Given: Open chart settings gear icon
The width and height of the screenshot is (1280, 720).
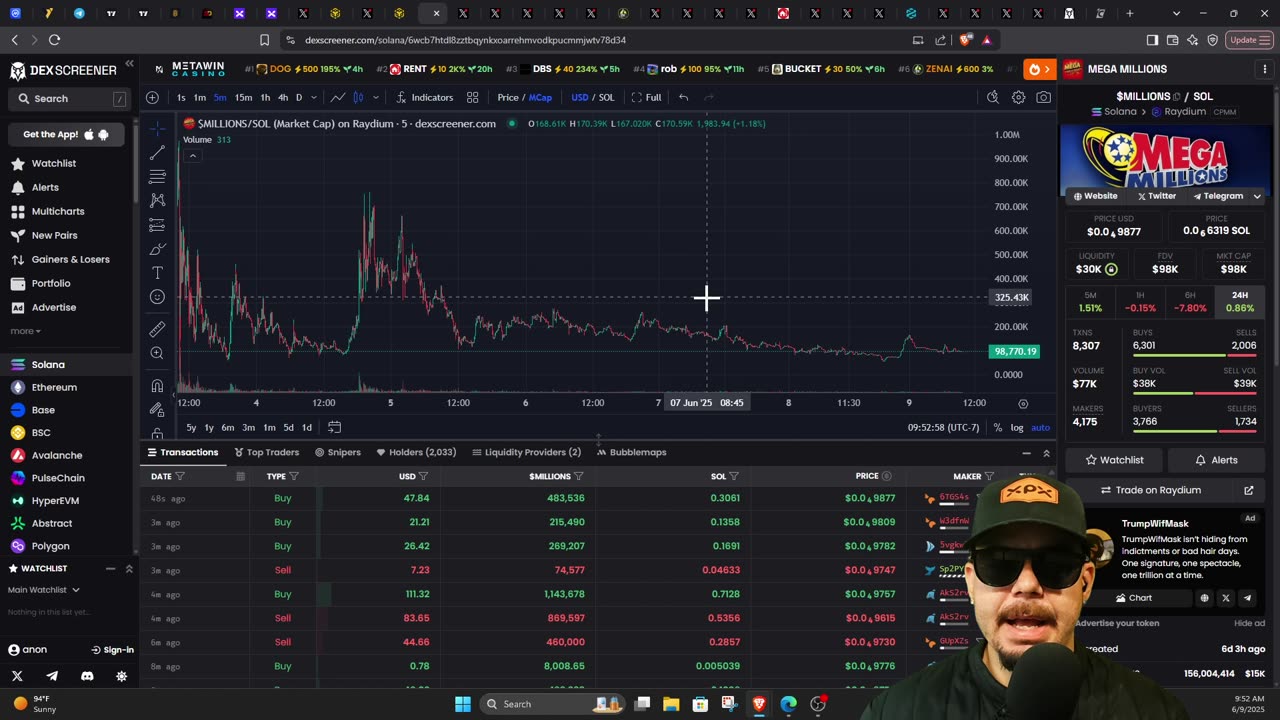Looking at the screenshot, I should click(x=1018, y=97).
